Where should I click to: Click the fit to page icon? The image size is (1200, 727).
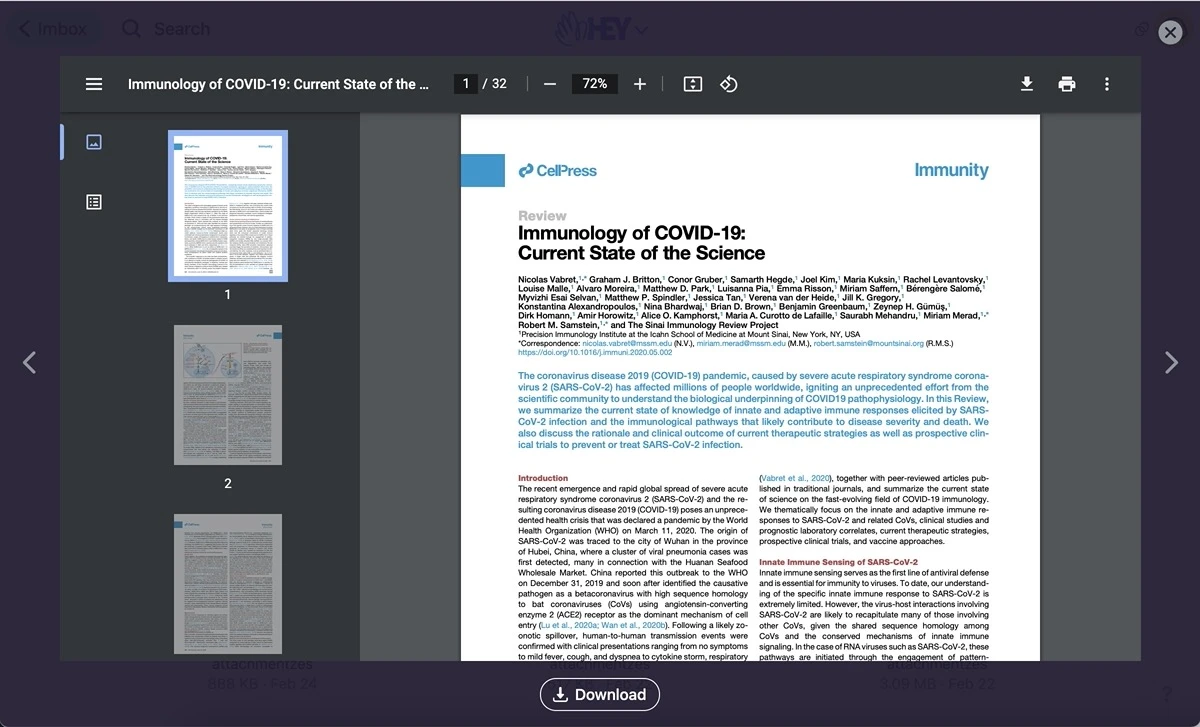[693, 84]
